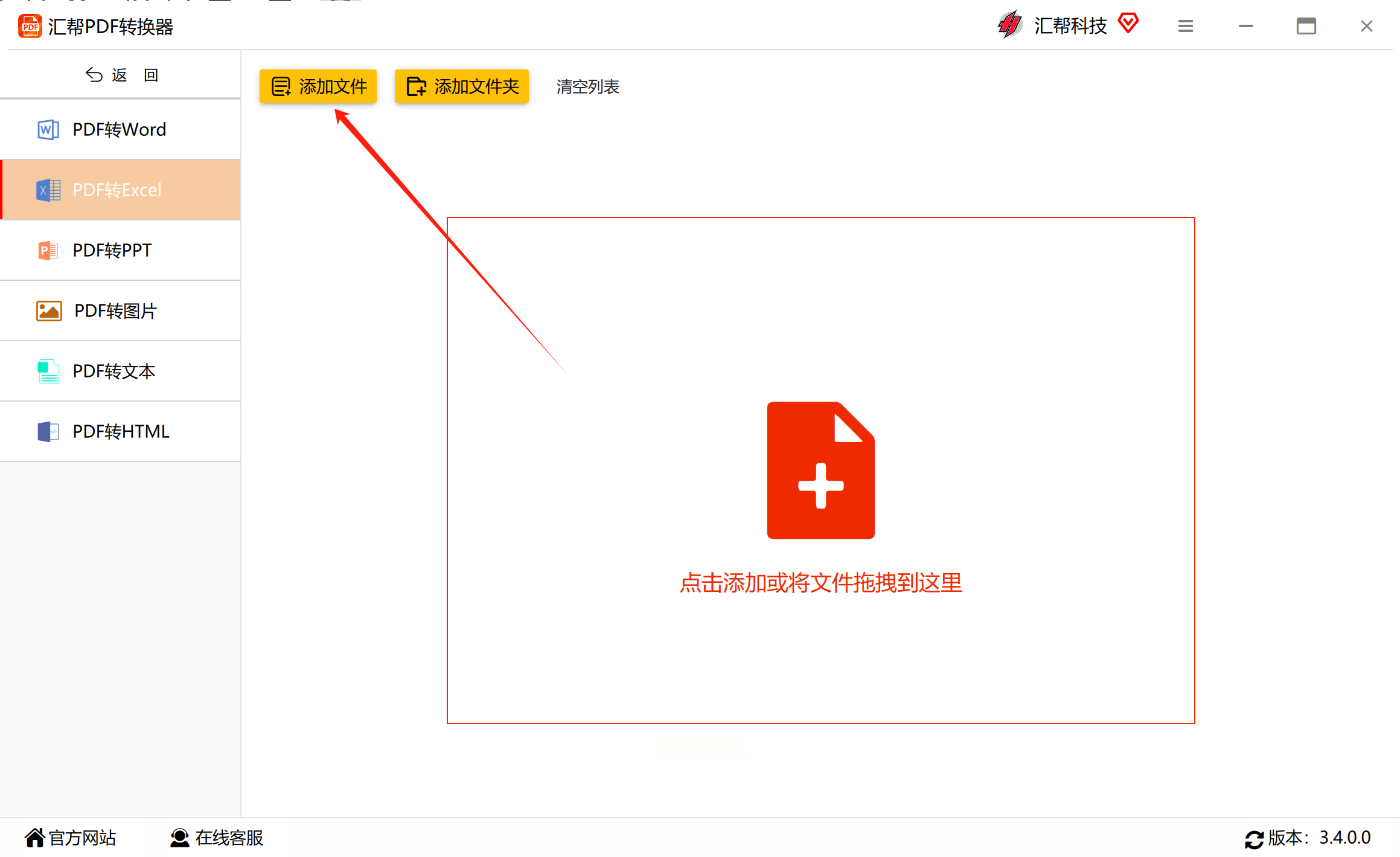The height and width of the screenshot is (857, 1400).
Task: Select the PDF转图片 menu item
Action: (121, 310)
